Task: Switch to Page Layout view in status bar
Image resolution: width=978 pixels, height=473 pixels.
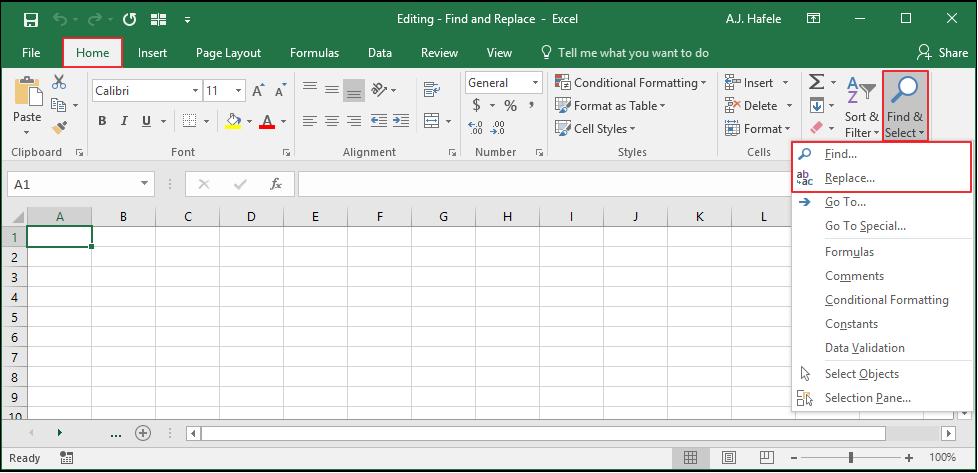Action: (x=729, y=457)
